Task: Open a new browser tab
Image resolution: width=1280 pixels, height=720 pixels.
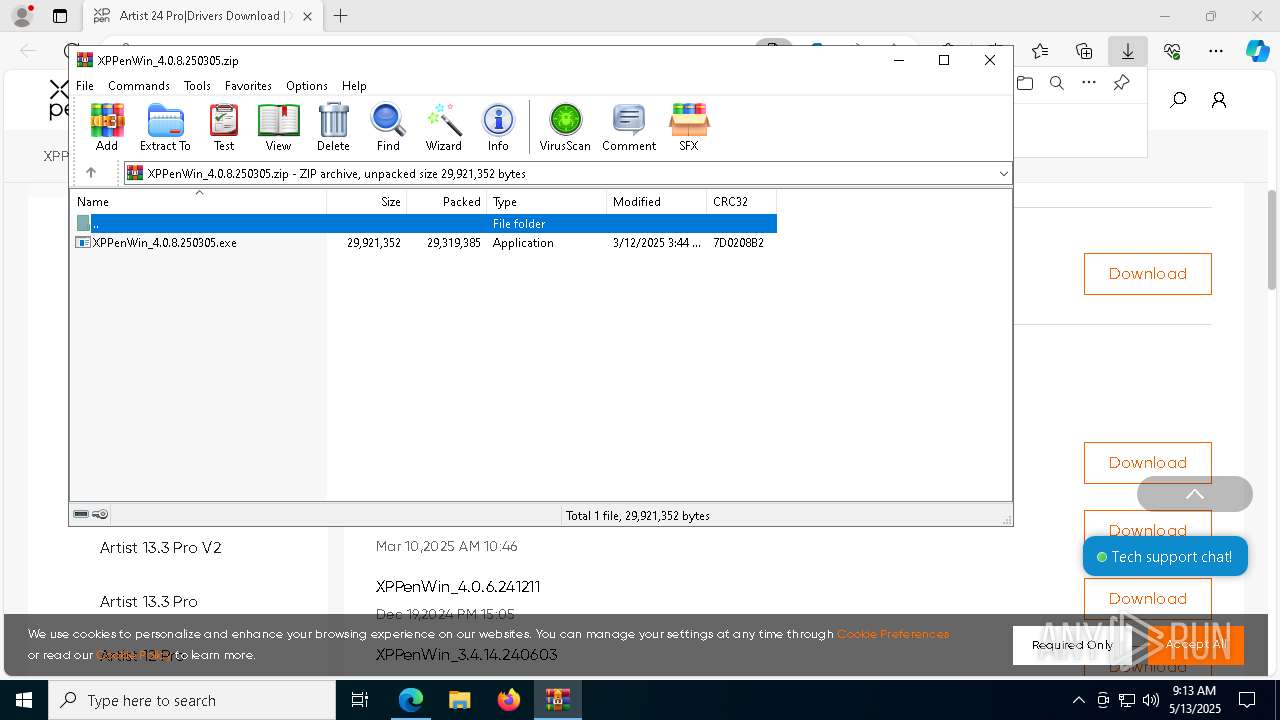Action: click(341, 16)
